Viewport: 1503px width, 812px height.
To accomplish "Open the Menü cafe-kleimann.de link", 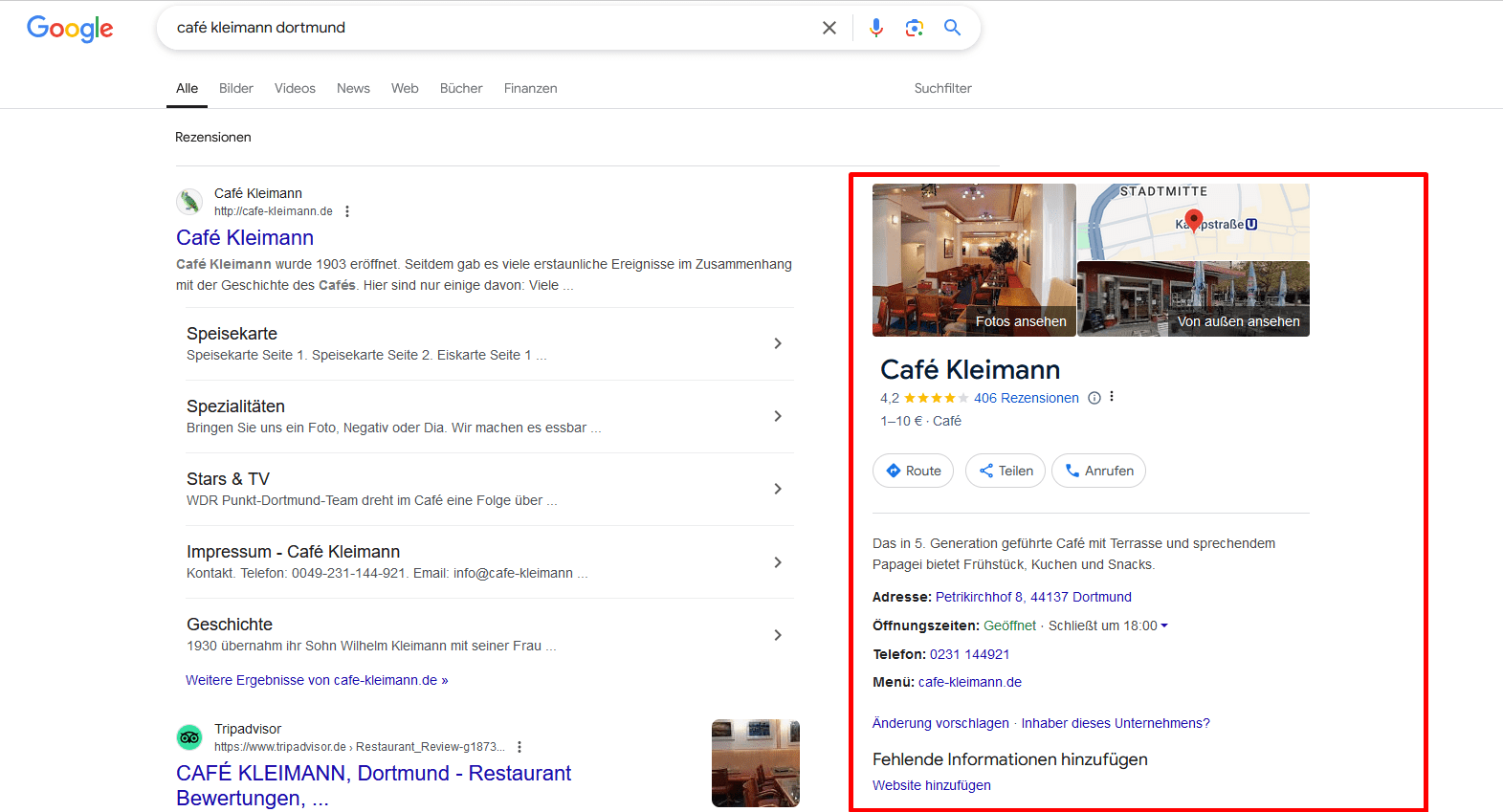I will point(970,682).
